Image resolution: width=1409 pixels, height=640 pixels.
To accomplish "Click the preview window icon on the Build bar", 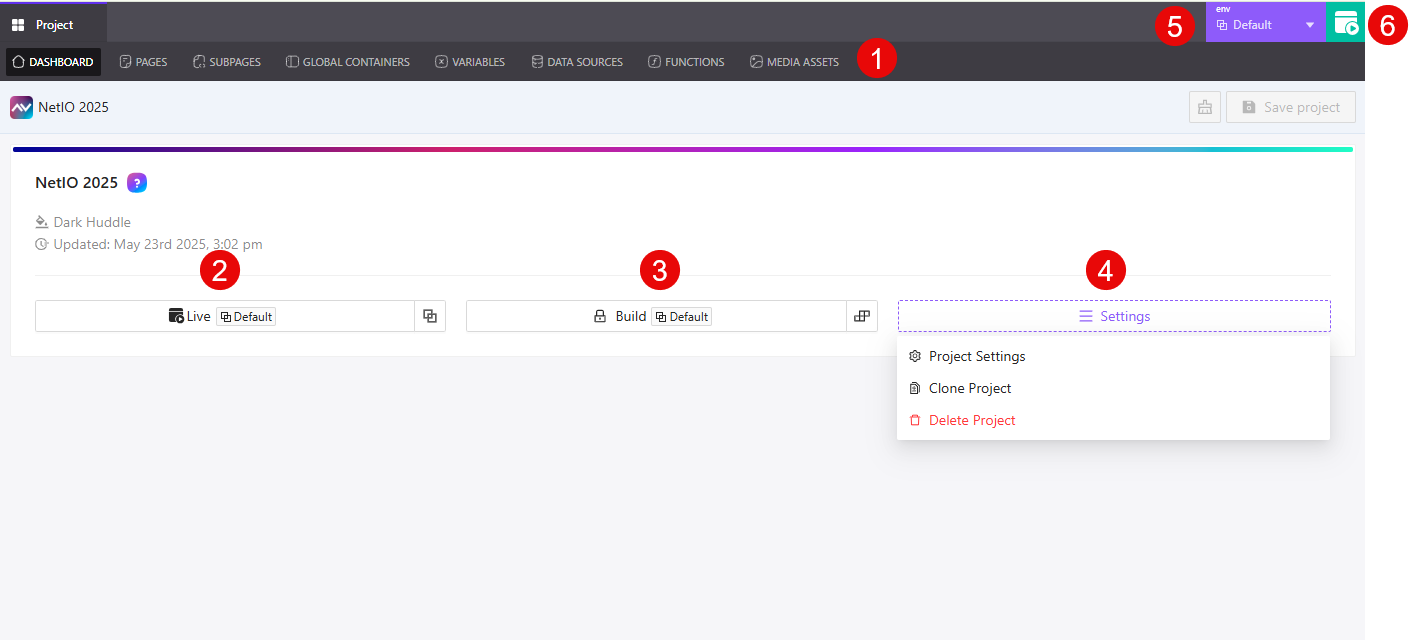I will pos(862,316).
